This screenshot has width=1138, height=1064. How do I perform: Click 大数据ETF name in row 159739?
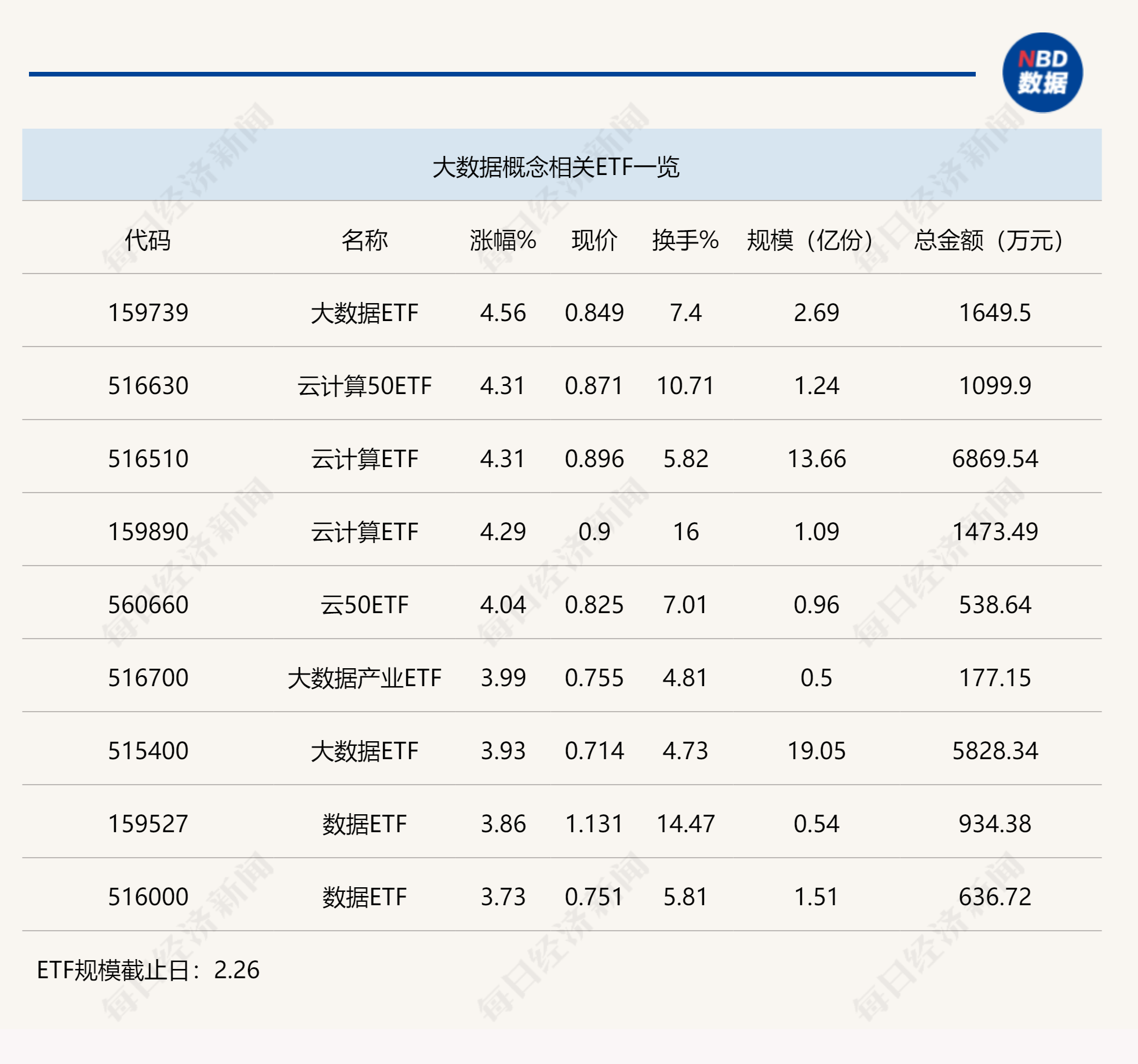(364, 313)
